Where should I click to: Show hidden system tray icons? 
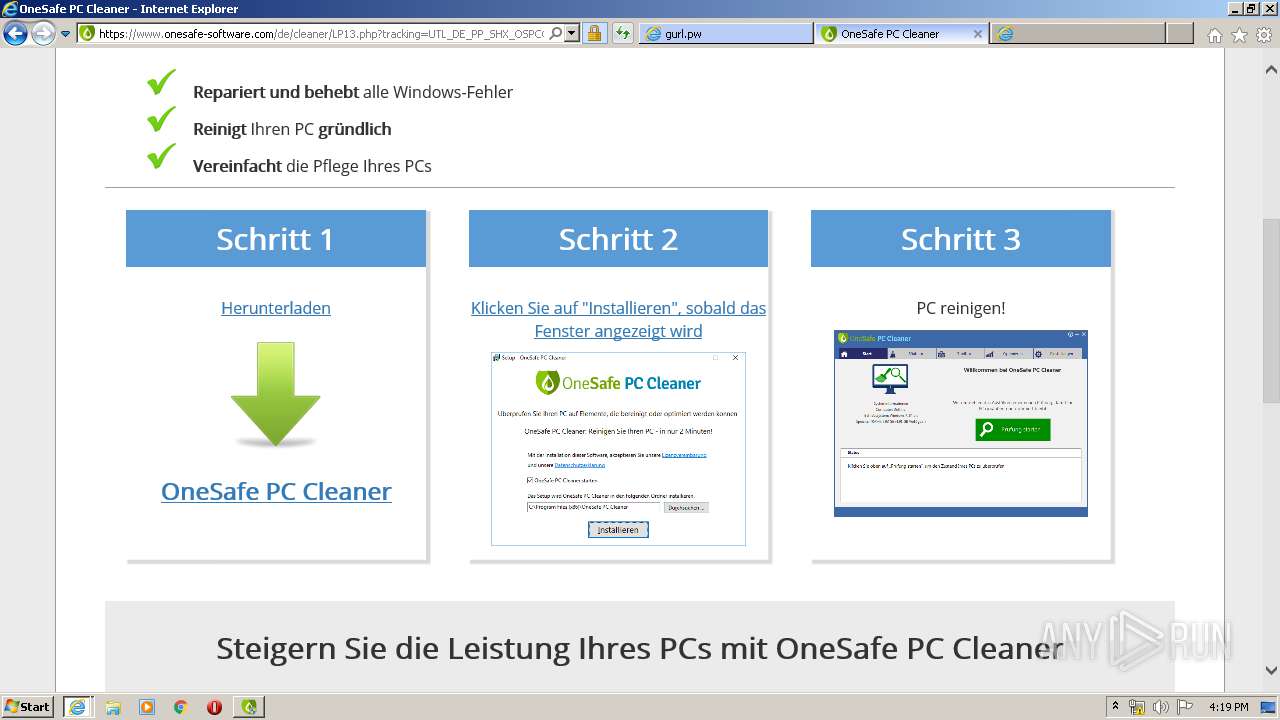pyautogui.click(x=1115, y=706)
